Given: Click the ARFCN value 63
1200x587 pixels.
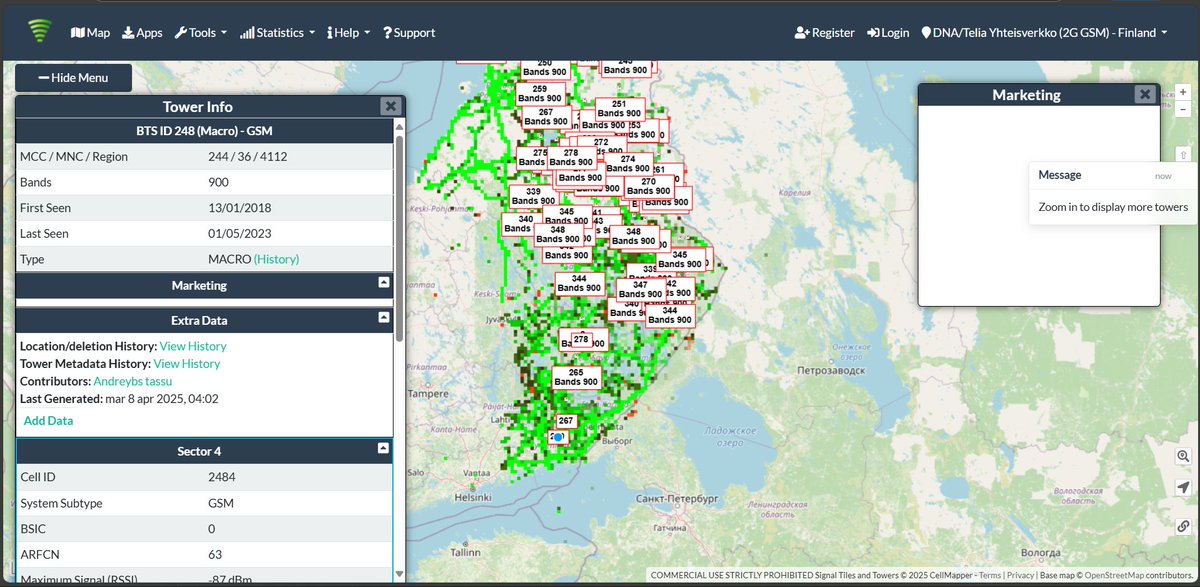Looking at the screenshot, I should pos(214,555).
